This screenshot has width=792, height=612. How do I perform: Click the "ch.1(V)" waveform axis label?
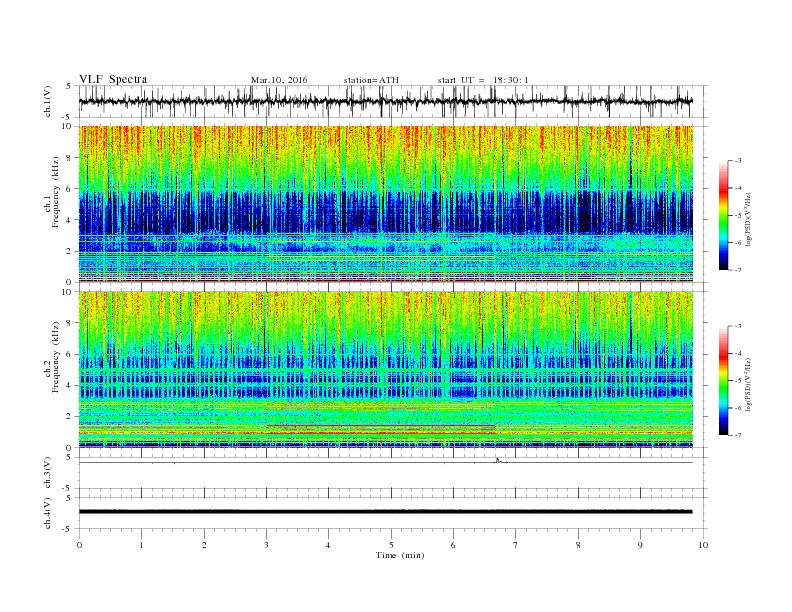coord(47,101)
